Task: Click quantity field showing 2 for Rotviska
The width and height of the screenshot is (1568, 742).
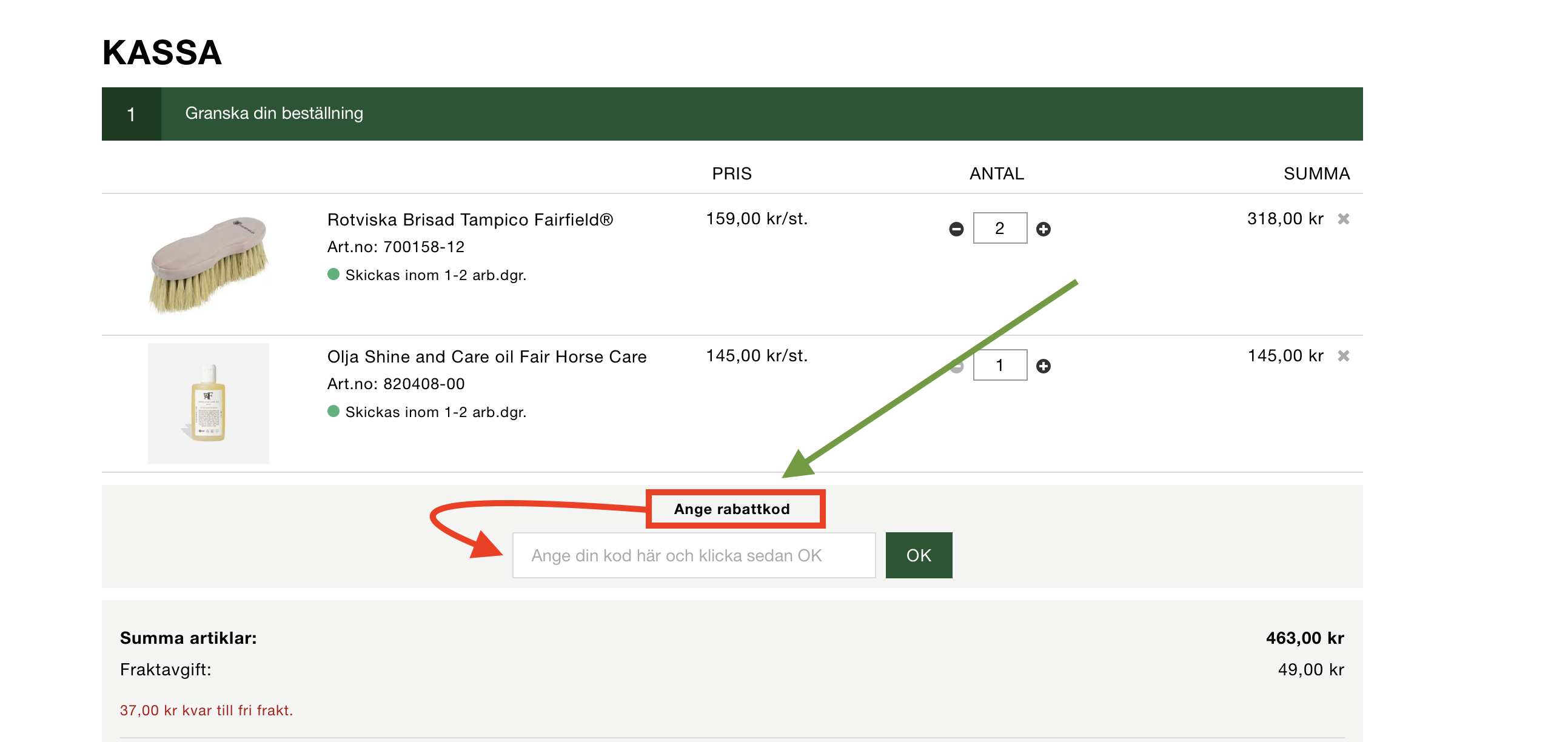Action: (x=999, y=229)
